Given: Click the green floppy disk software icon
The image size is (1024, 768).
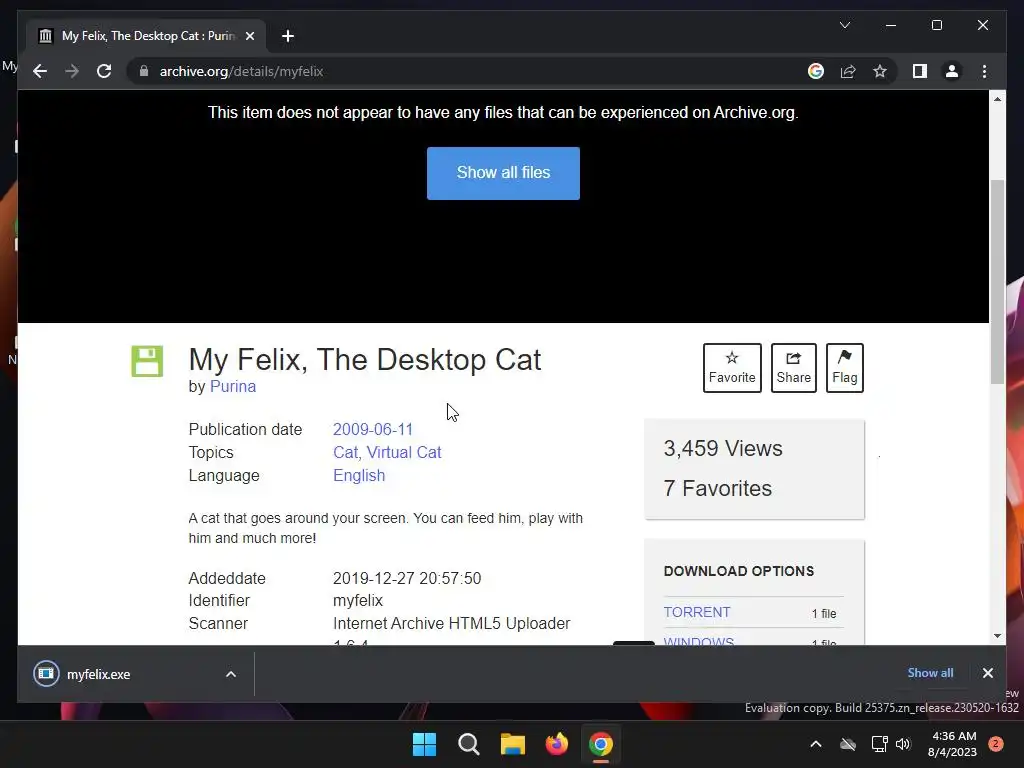Looking at the screenshot, I should 147,361.
